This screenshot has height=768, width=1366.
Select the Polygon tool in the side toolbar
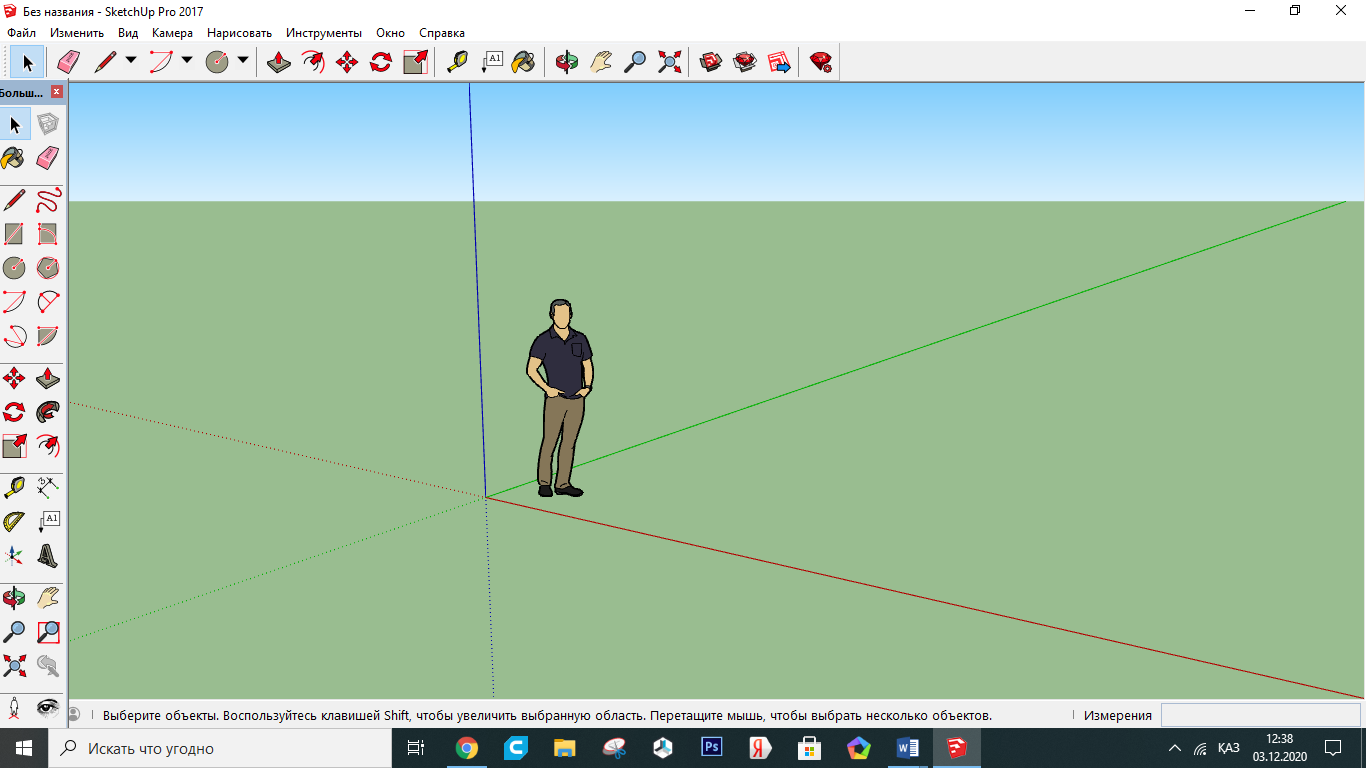click(x=48, y=268)
